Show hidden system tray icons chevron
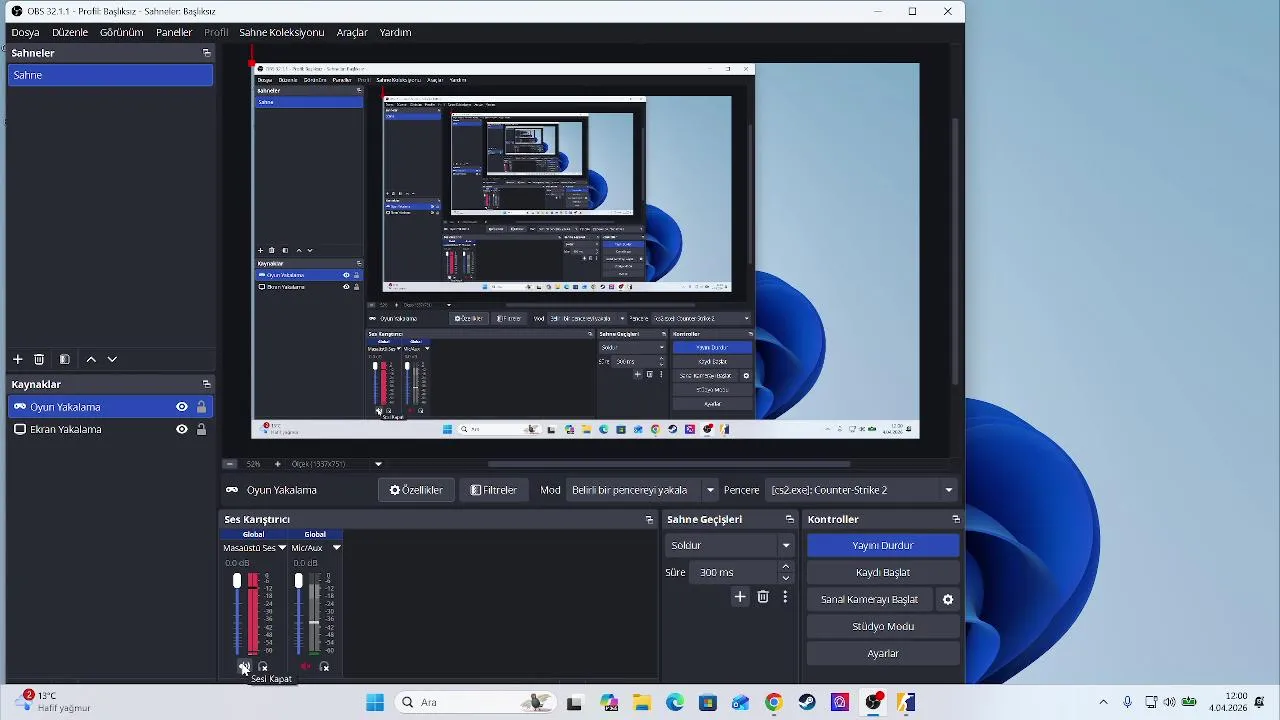 1103,702
